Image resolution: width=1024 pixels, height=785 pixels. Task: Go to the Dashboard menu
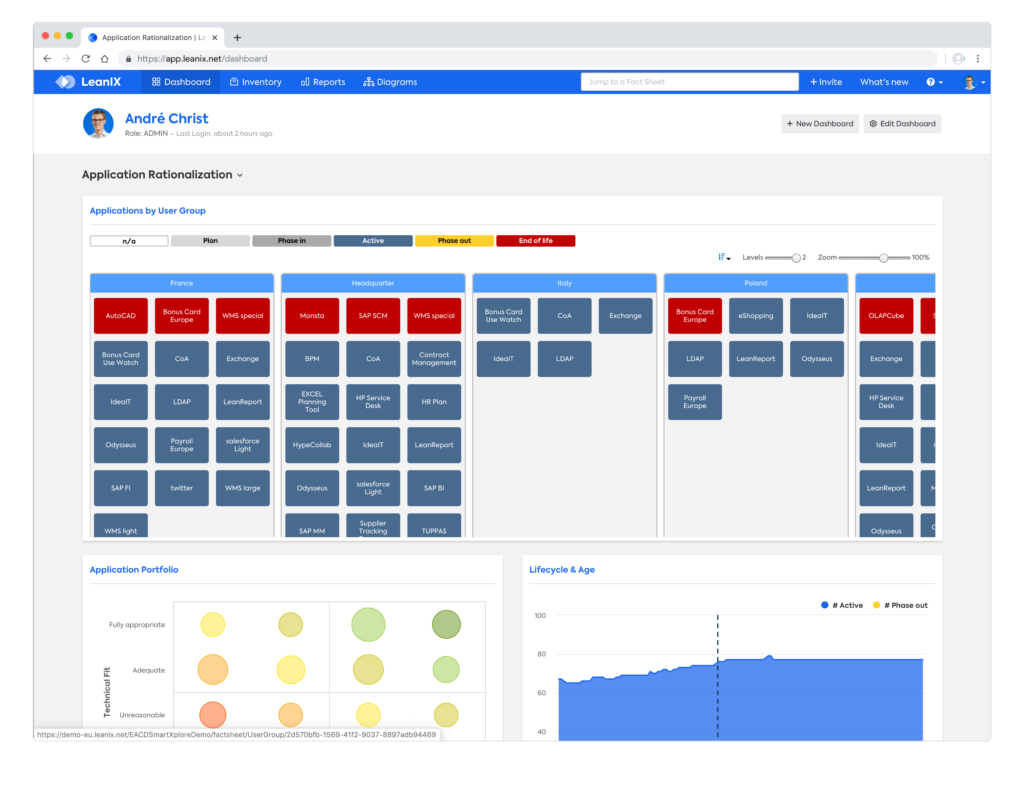(181, 82)
